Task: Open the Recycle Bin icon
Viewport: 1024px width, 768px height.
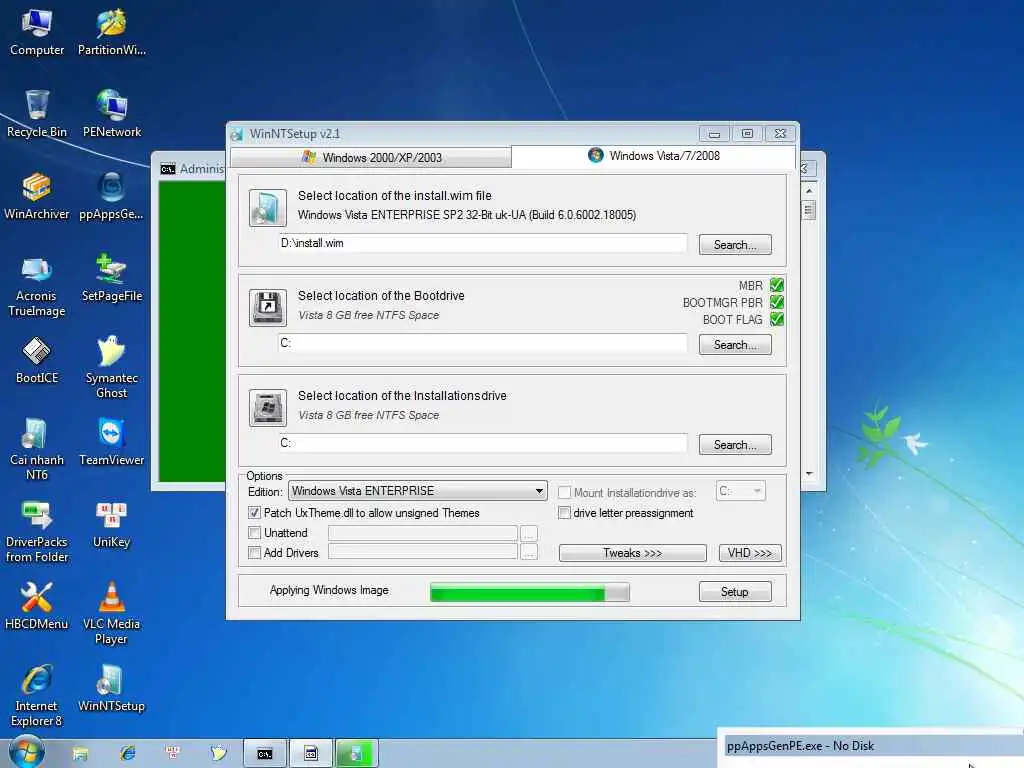Action: pos(37,114)
